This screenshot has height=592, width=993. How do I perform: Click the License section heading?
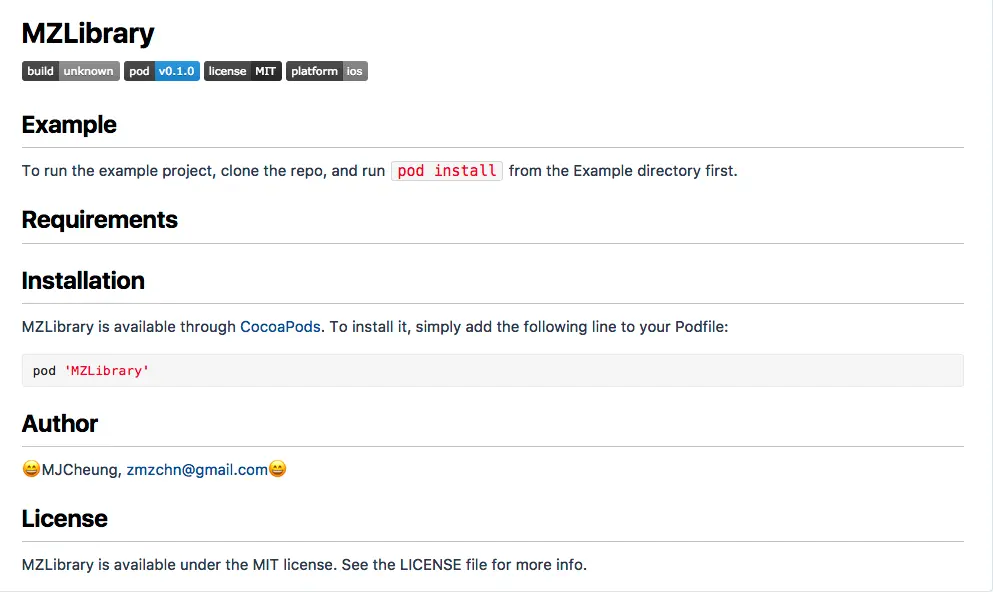[x=65, y=519]
